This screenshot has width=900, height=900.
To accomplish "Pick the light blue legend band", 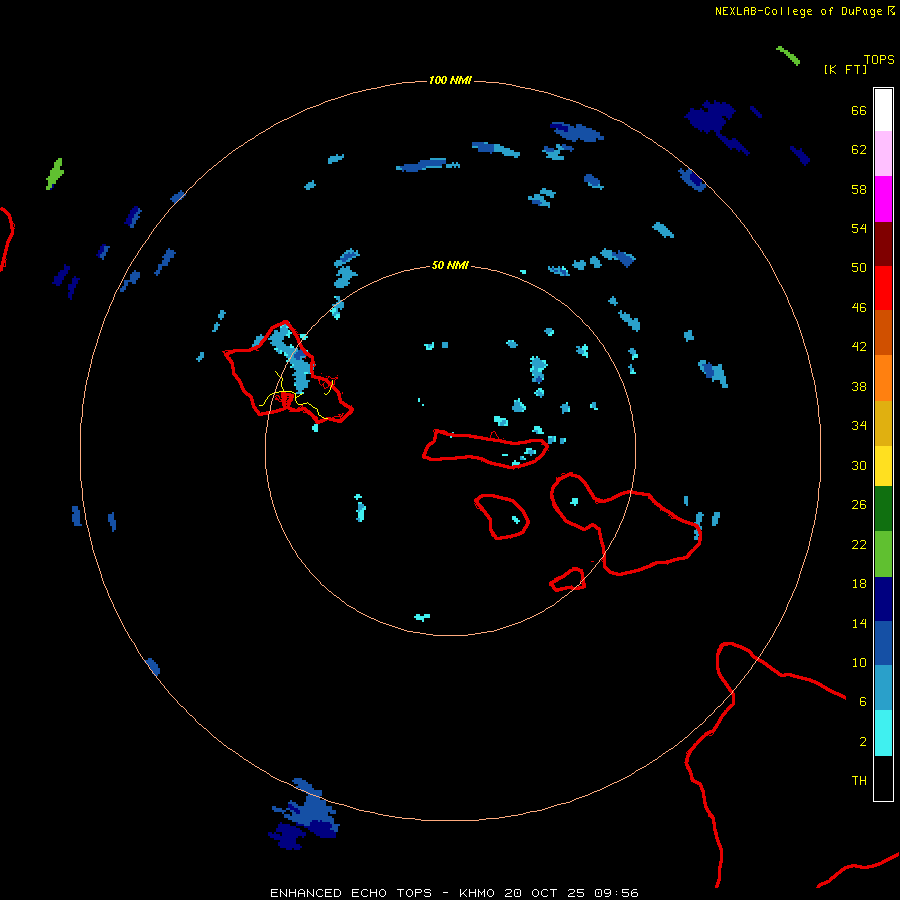I will 883,688.
